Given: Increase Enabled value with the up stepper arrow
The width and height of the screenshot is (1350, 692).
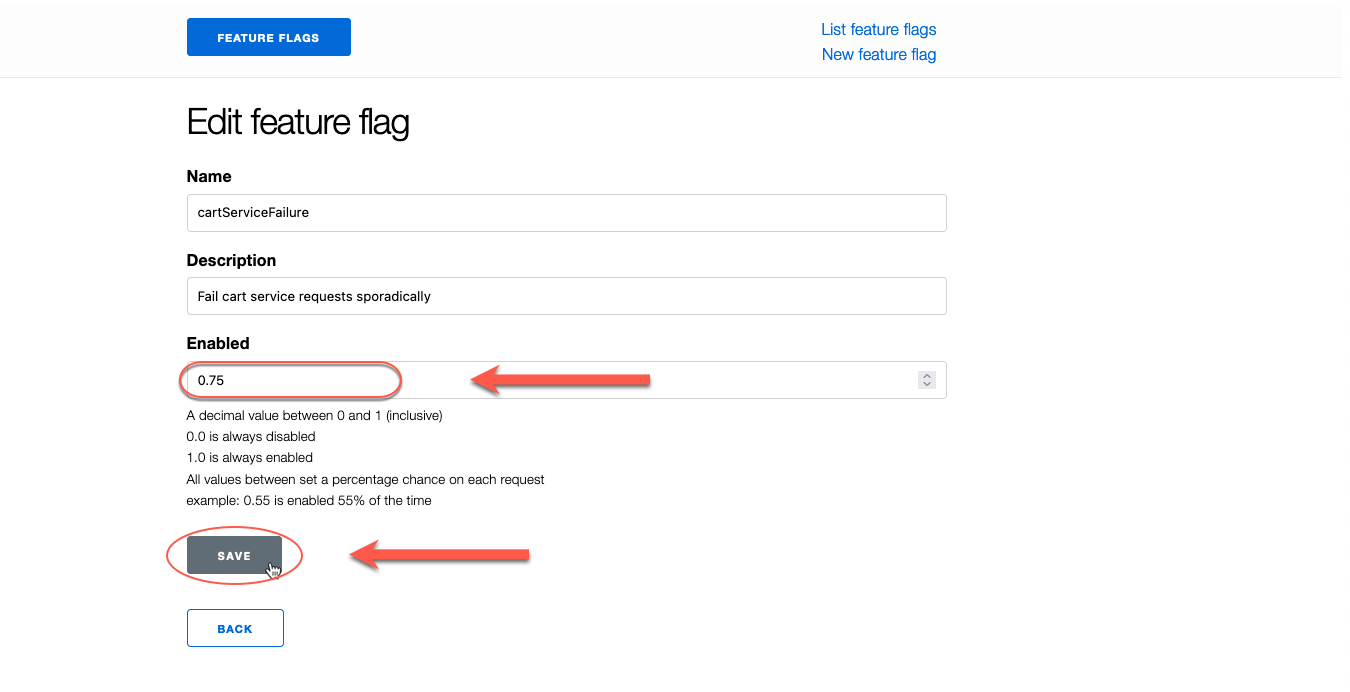Looking at the screenshot, I should (x=927, y=375).
